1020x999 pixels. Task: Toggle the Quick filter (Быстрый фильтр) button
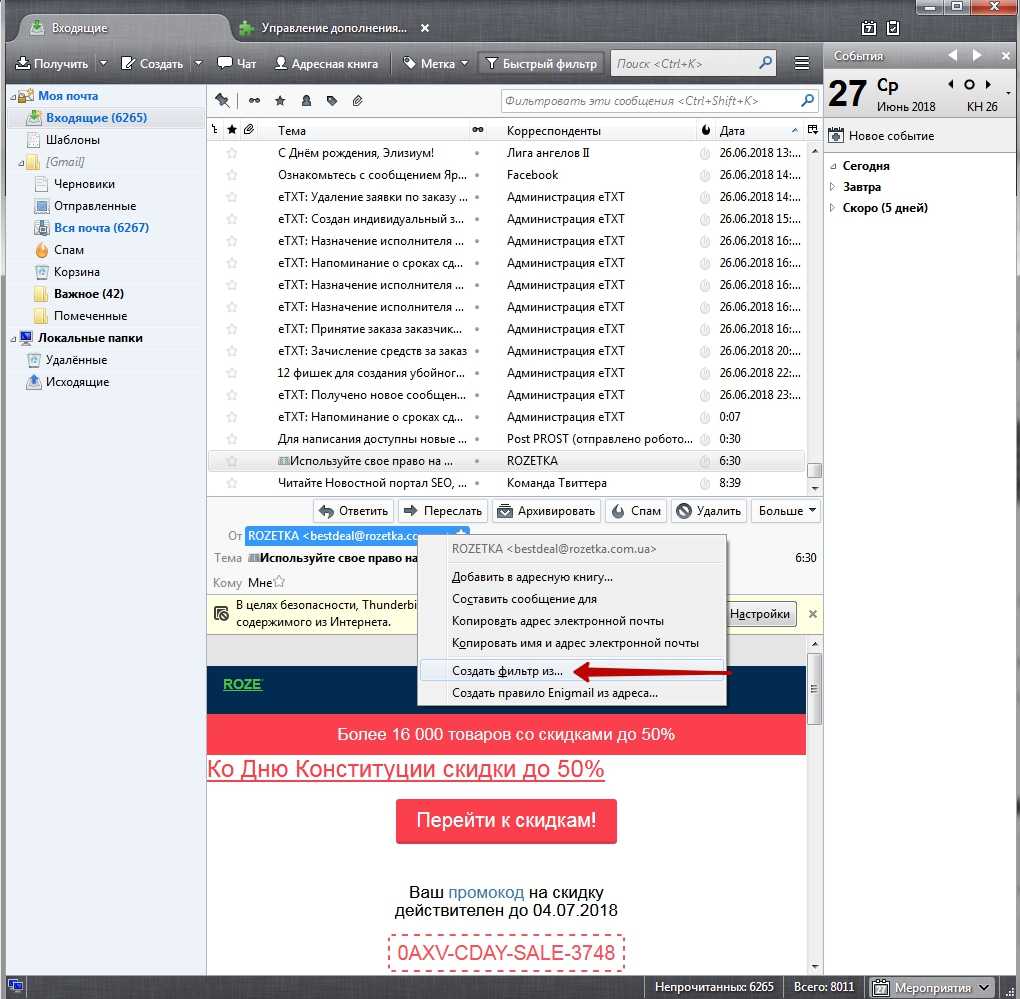[x=541, y=63]
